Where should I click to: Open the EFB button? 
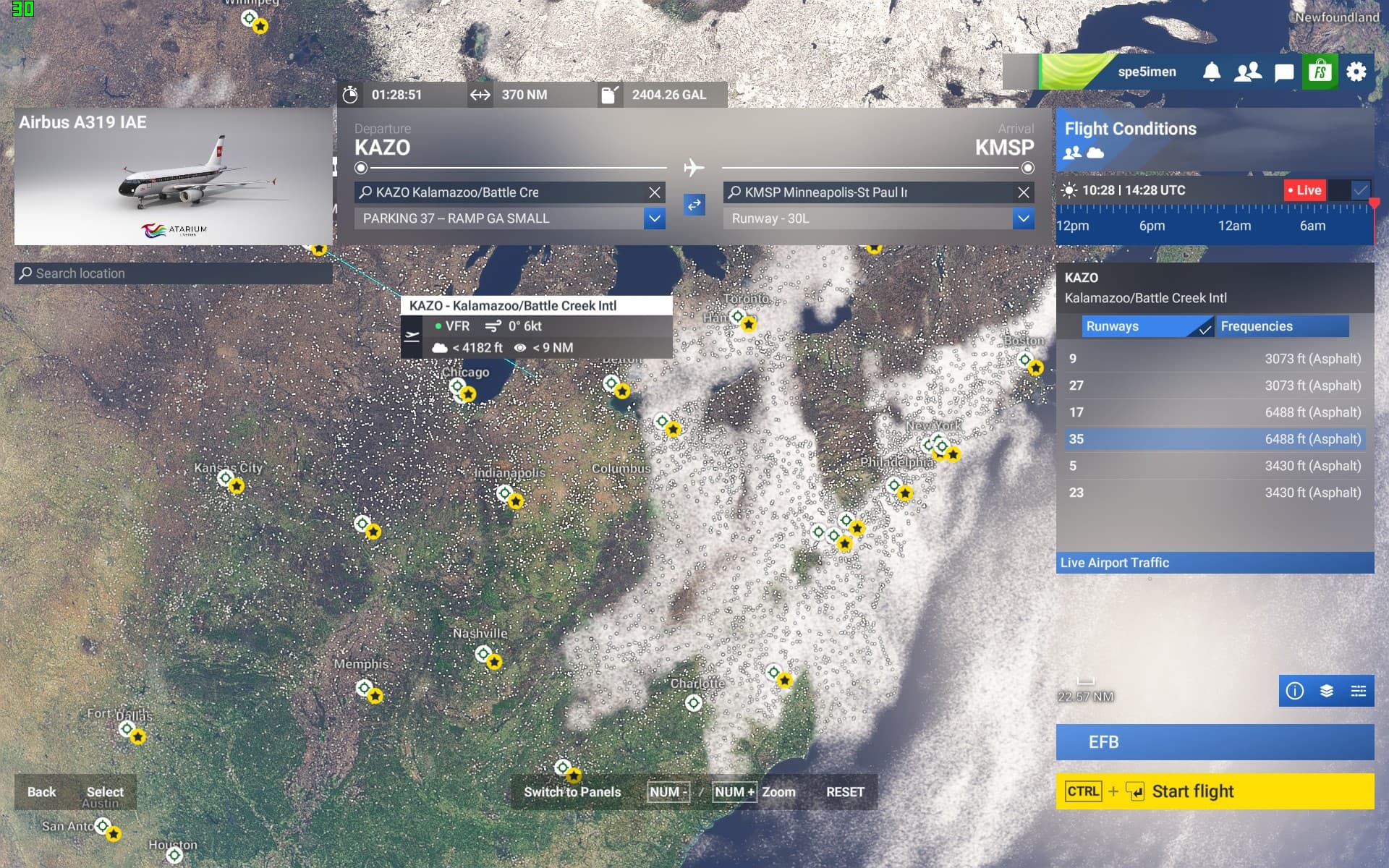click(1215, 742)
